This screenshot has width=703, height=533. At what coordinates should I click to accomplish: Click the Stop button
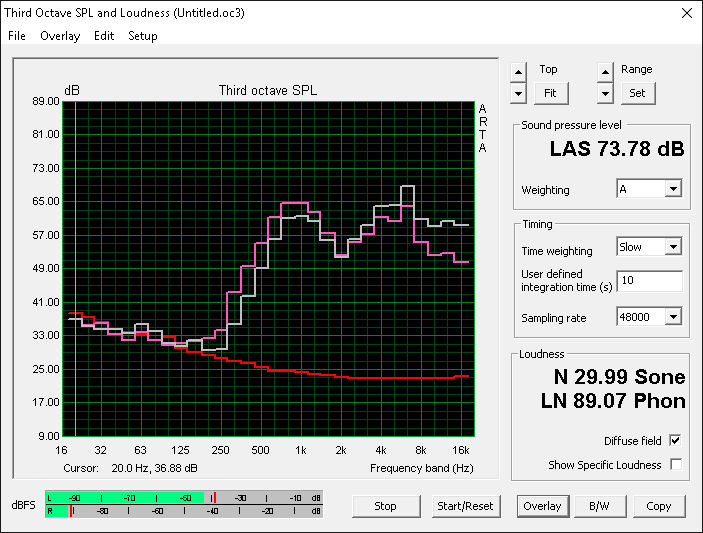386,506
